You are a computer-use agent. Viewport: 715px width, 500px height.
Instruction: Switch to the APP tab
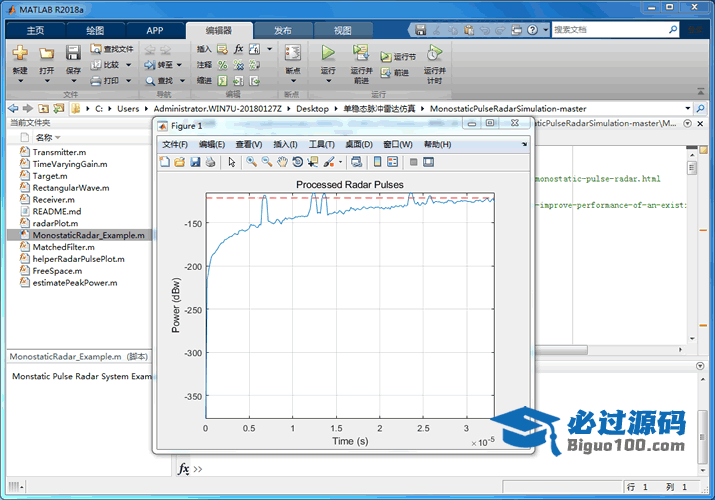[155, 31]
